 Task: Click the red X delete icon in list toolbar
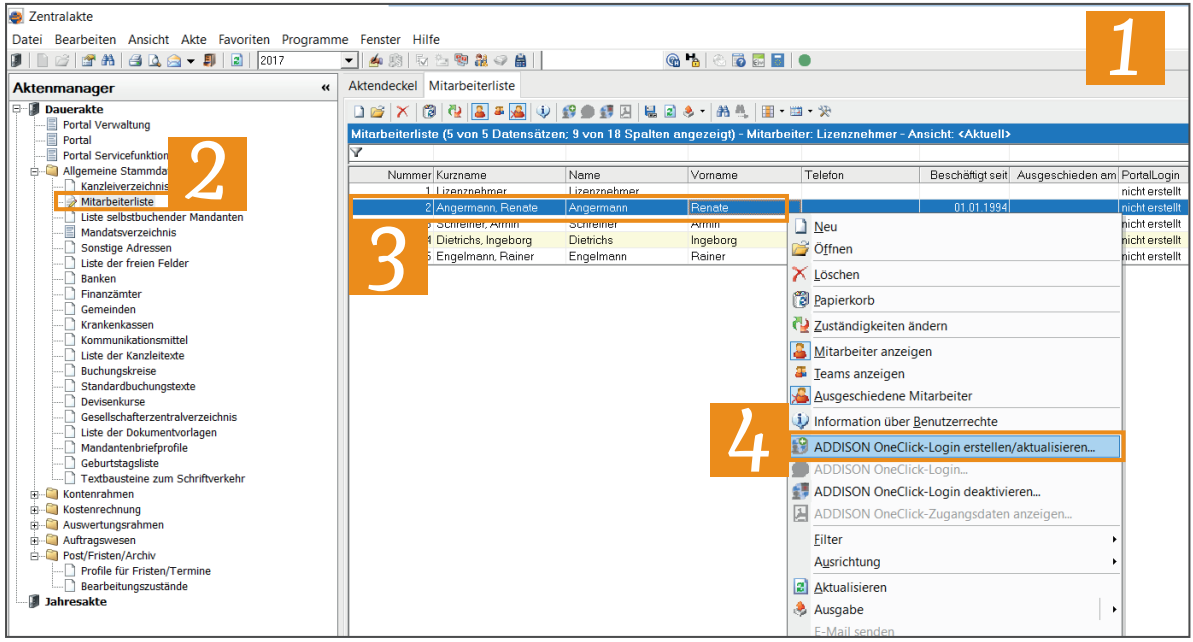click(x=402, y=112)
